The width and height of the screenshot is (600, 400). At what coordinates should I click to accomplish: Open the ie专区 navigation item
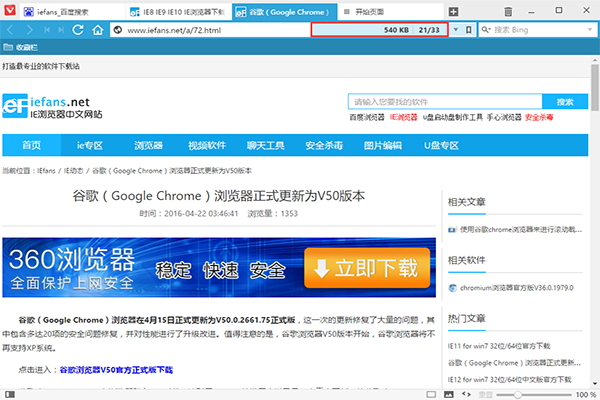90,145
